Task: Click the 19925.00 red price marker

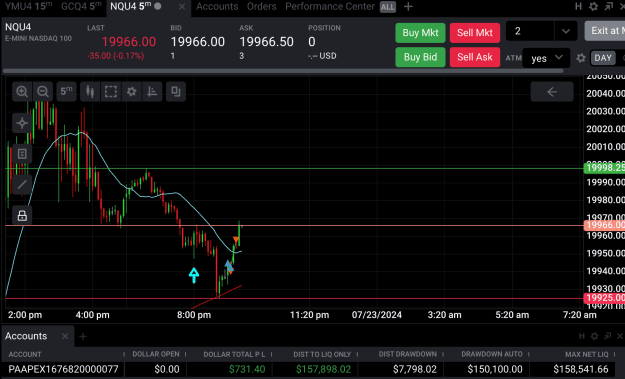Action: tap(604, 298)
